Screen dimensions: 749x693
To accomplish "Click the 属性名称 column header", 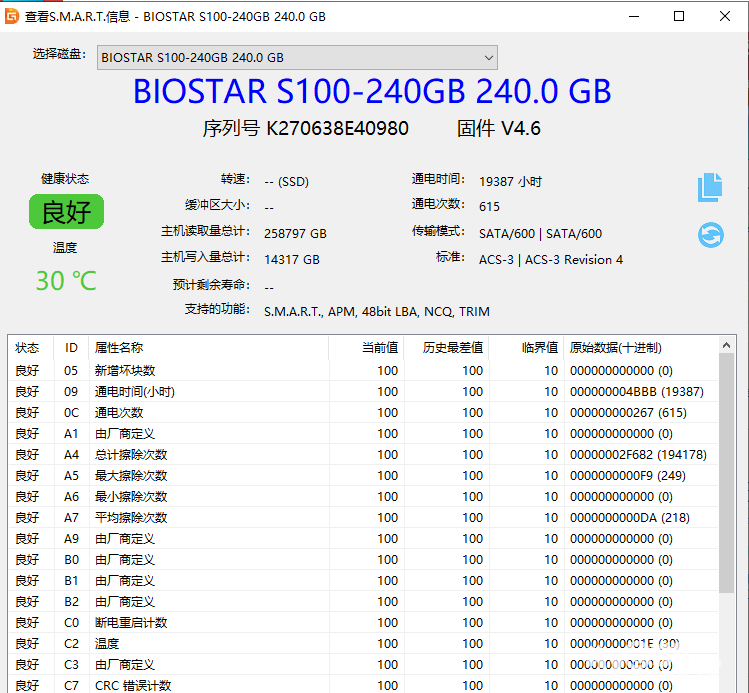I will tap(119, 347).
